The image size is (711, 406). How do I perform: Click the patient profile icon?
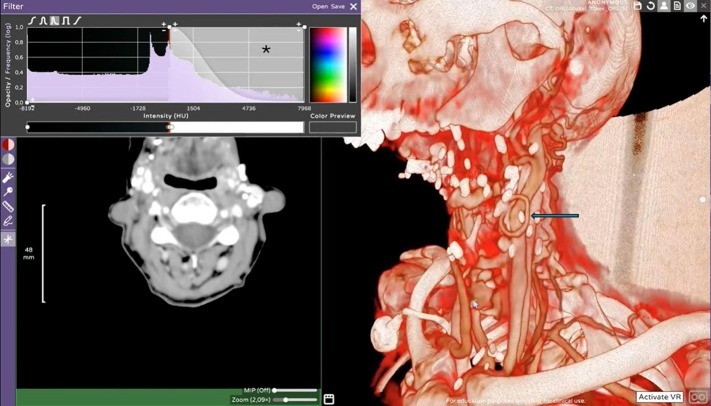(664, 5)
